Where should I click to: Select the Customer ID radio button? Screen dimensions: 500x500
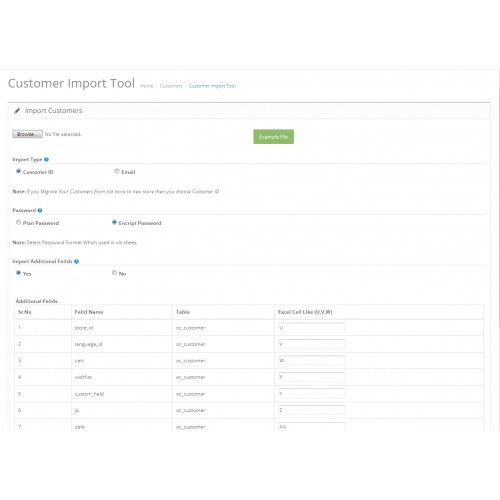point(19,171)
